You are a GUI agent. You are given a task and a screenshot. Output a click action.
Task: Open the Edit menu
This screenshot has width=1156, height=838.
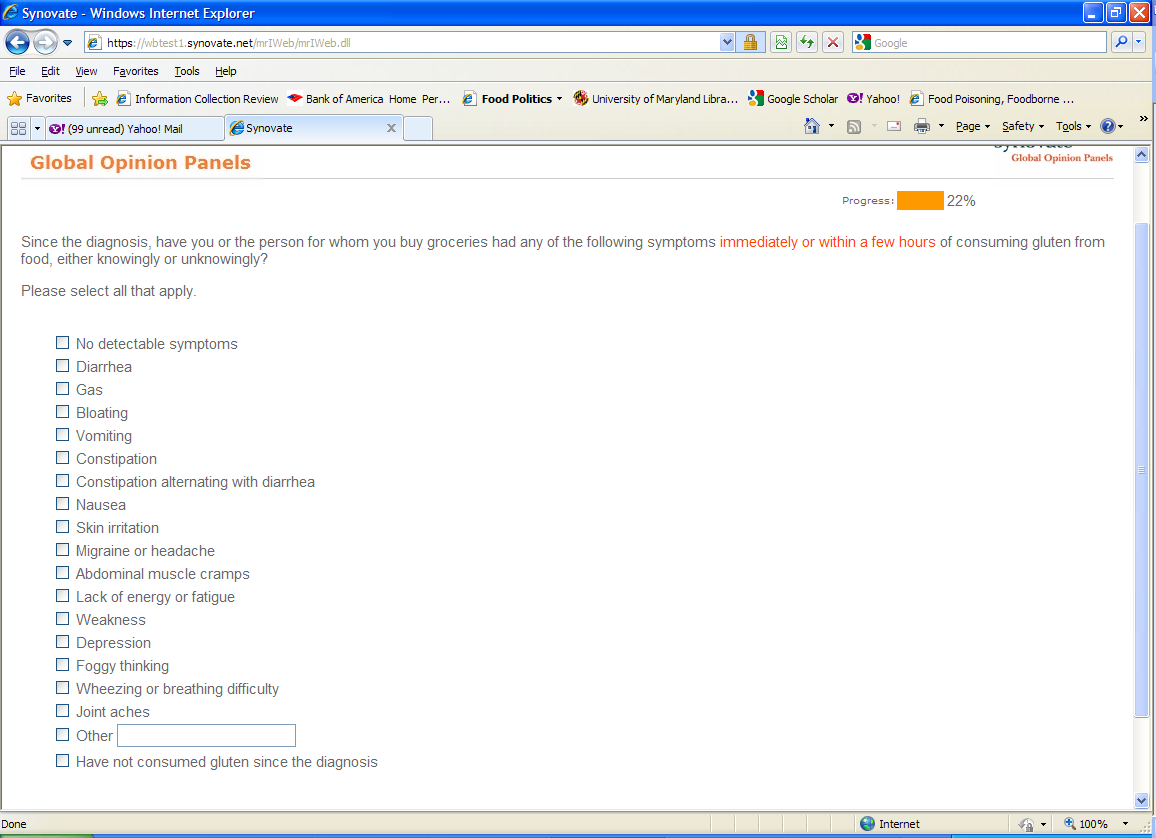(50, 71)
